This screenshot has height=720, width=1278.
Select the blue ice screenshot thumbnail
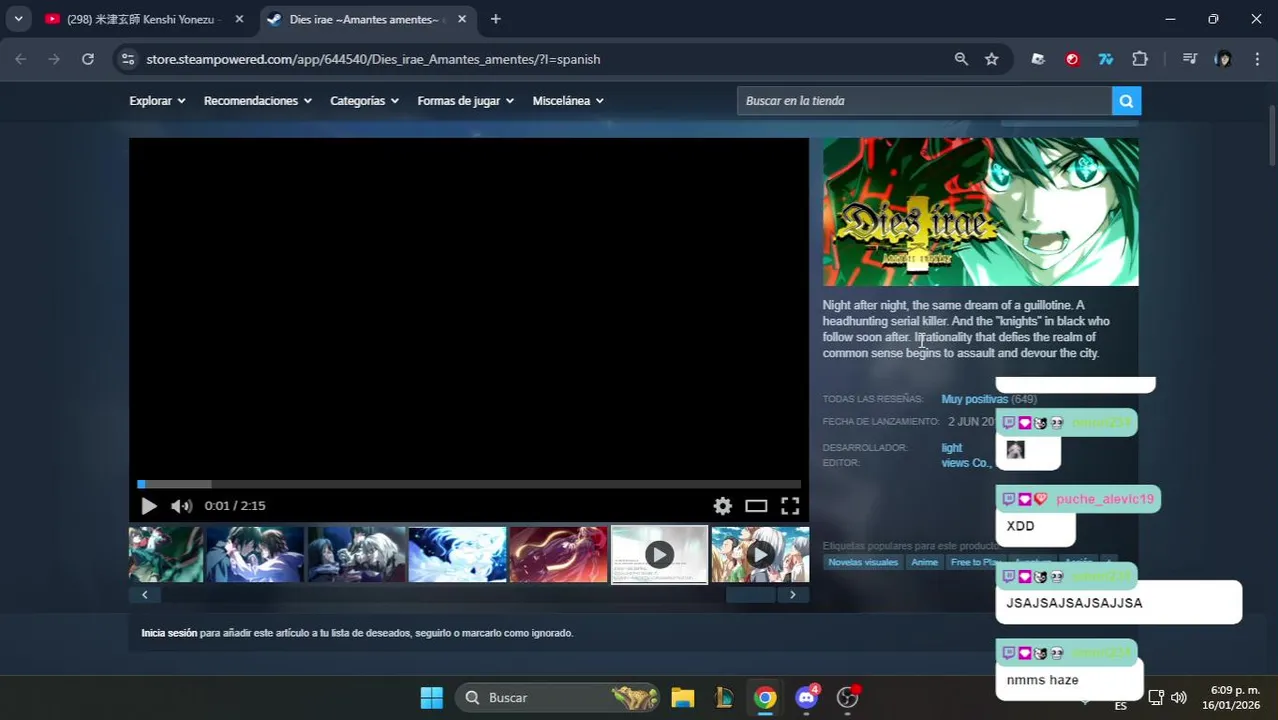(x=457, y=555)
